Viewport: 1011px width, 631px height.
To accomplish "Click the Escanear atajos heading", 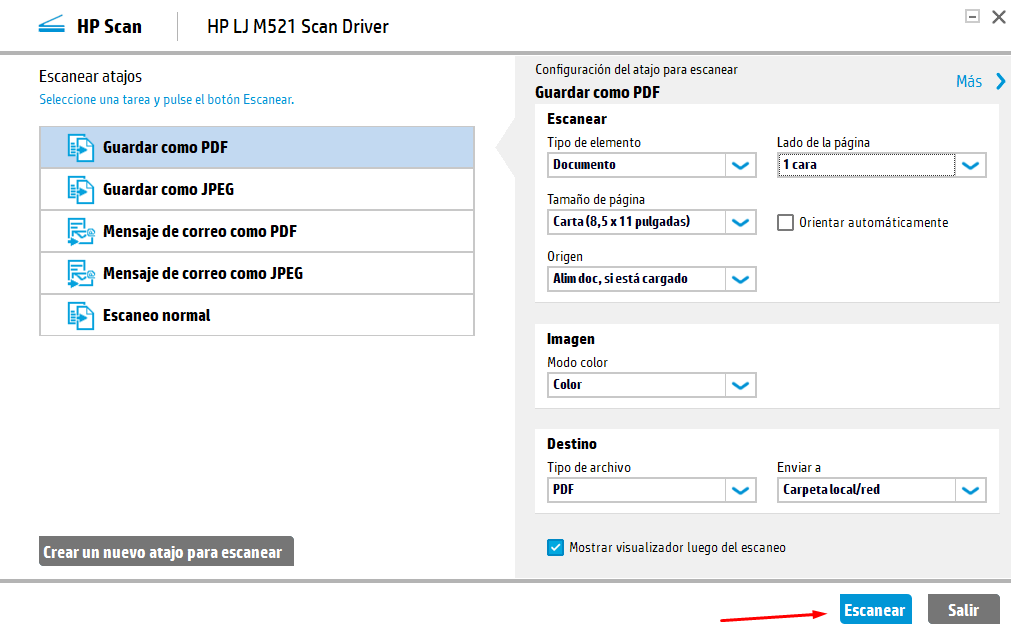I will (x=90, y=77).
